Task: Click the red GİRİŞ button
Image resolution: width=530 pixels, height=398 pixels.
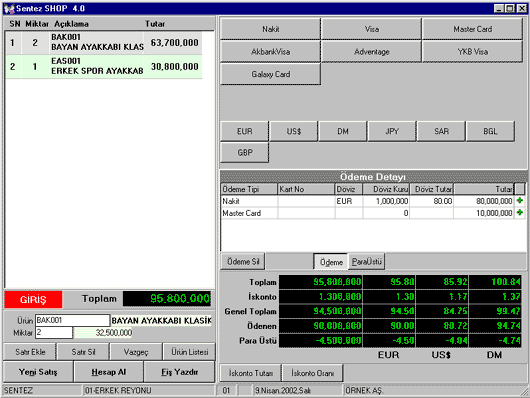Action: click(x=33, y=299)
